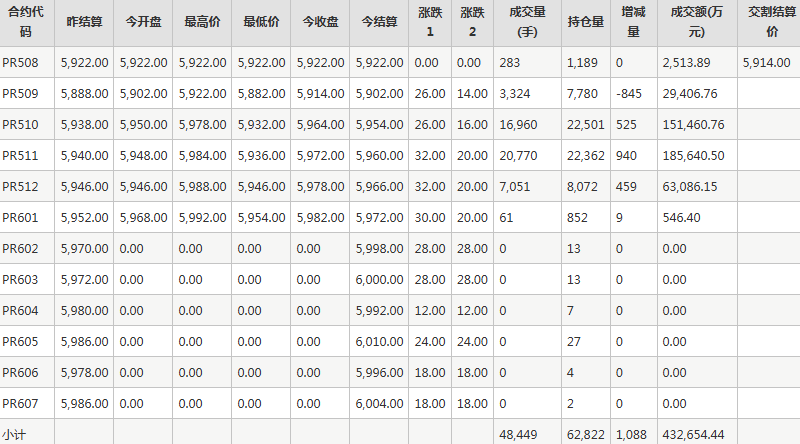Click PR511 lowest price 5,936.00
This screenshot has width=800, height=444.
(261, 156)
